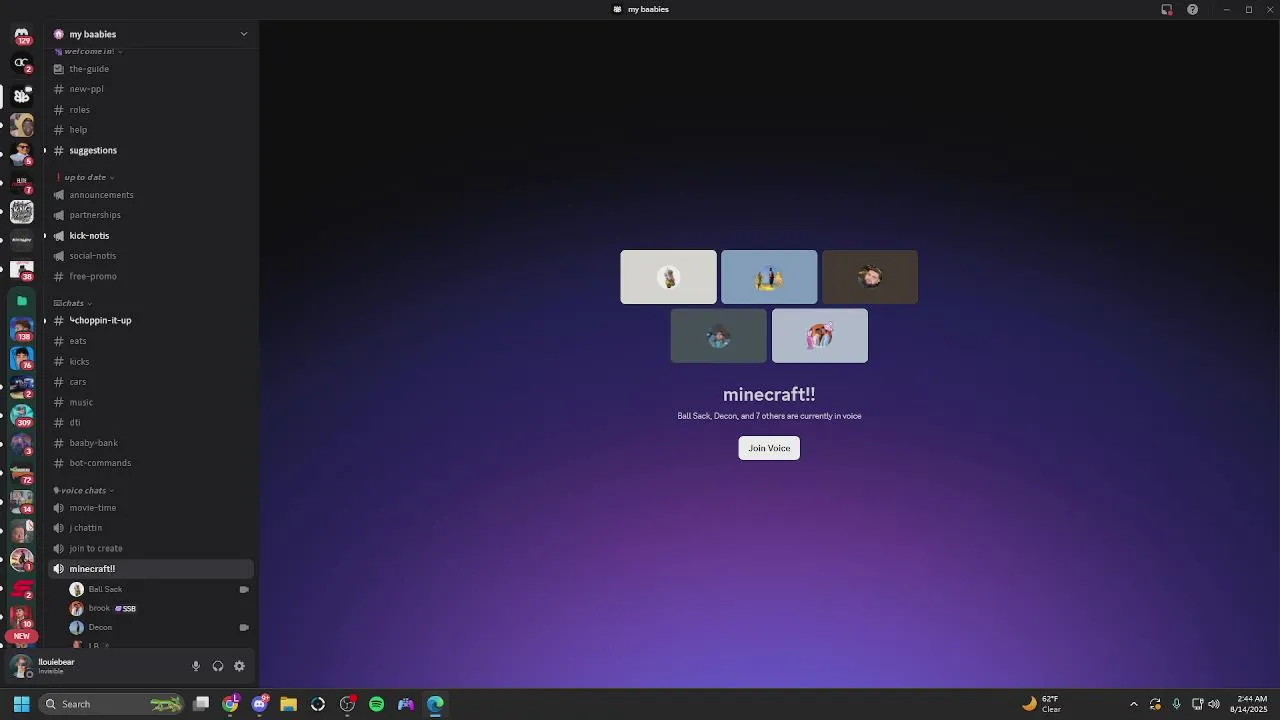The width and height of the screenshot is (1280, 720).
Task: Open weather widget showing 62°F Clear
Action: [x=1042, y=704]
